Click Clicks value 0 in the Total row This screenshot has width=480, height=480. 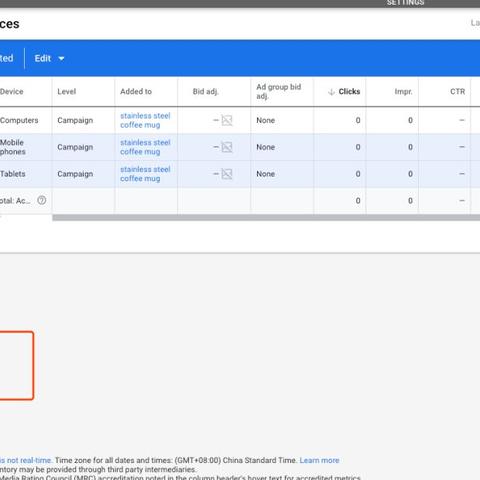[358, 201]
